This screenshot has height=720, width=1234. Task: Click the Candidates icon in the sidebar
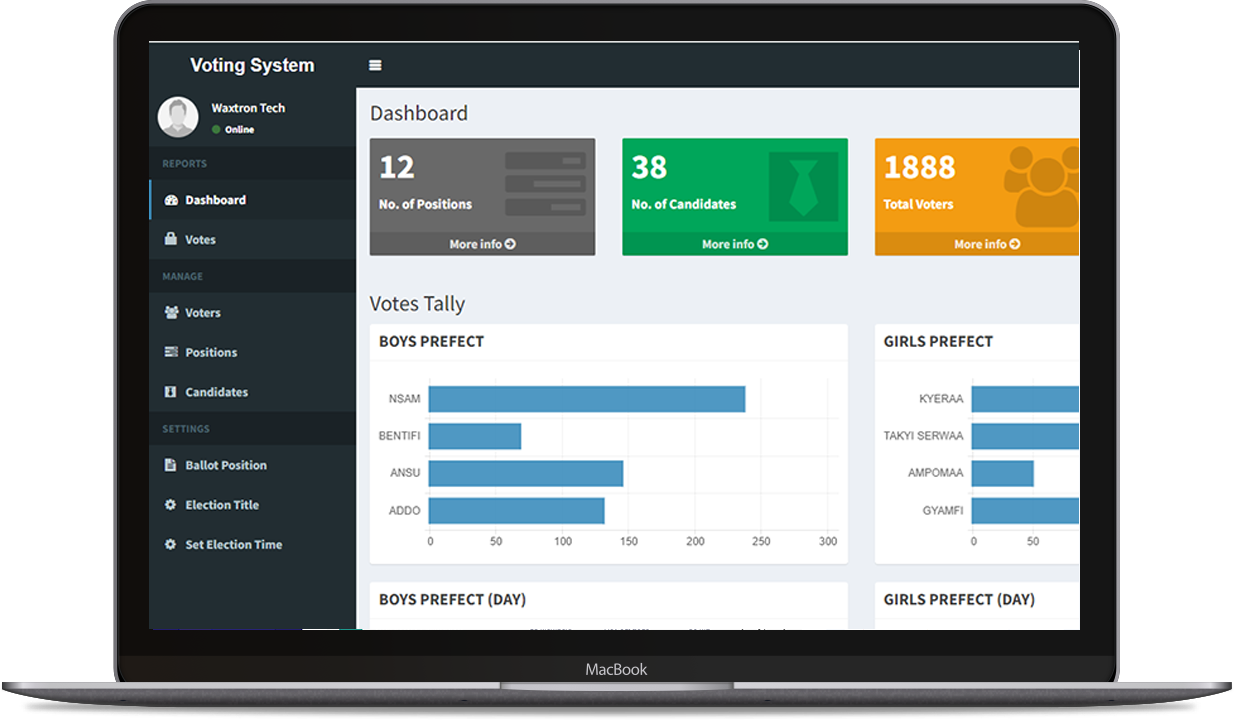point(170,392)
